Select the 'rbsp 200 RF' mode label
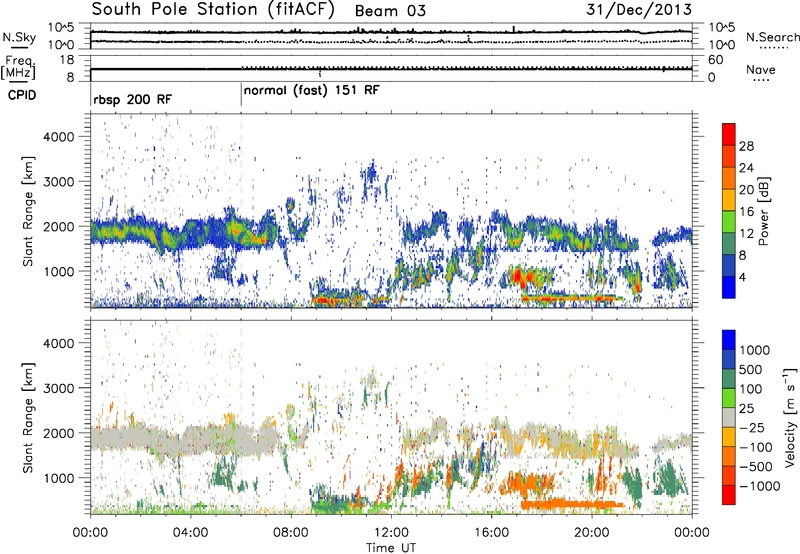The height and width of the screenshot is (554, 800). [x=133, y=99]
